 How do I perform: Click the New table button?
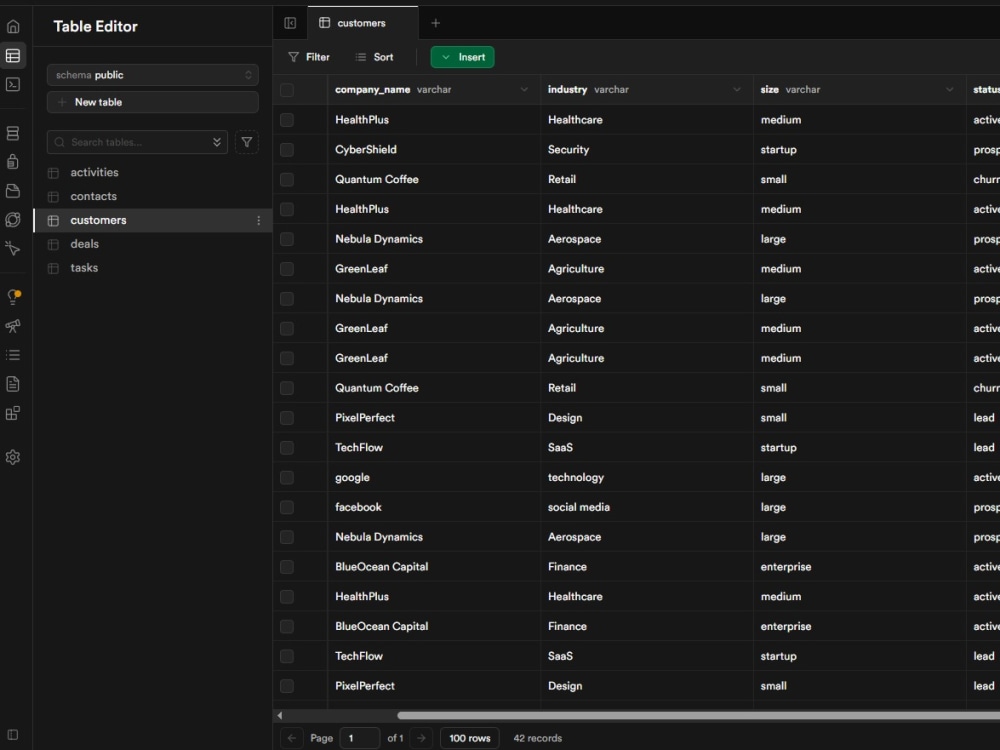click(x=152, y=102)
